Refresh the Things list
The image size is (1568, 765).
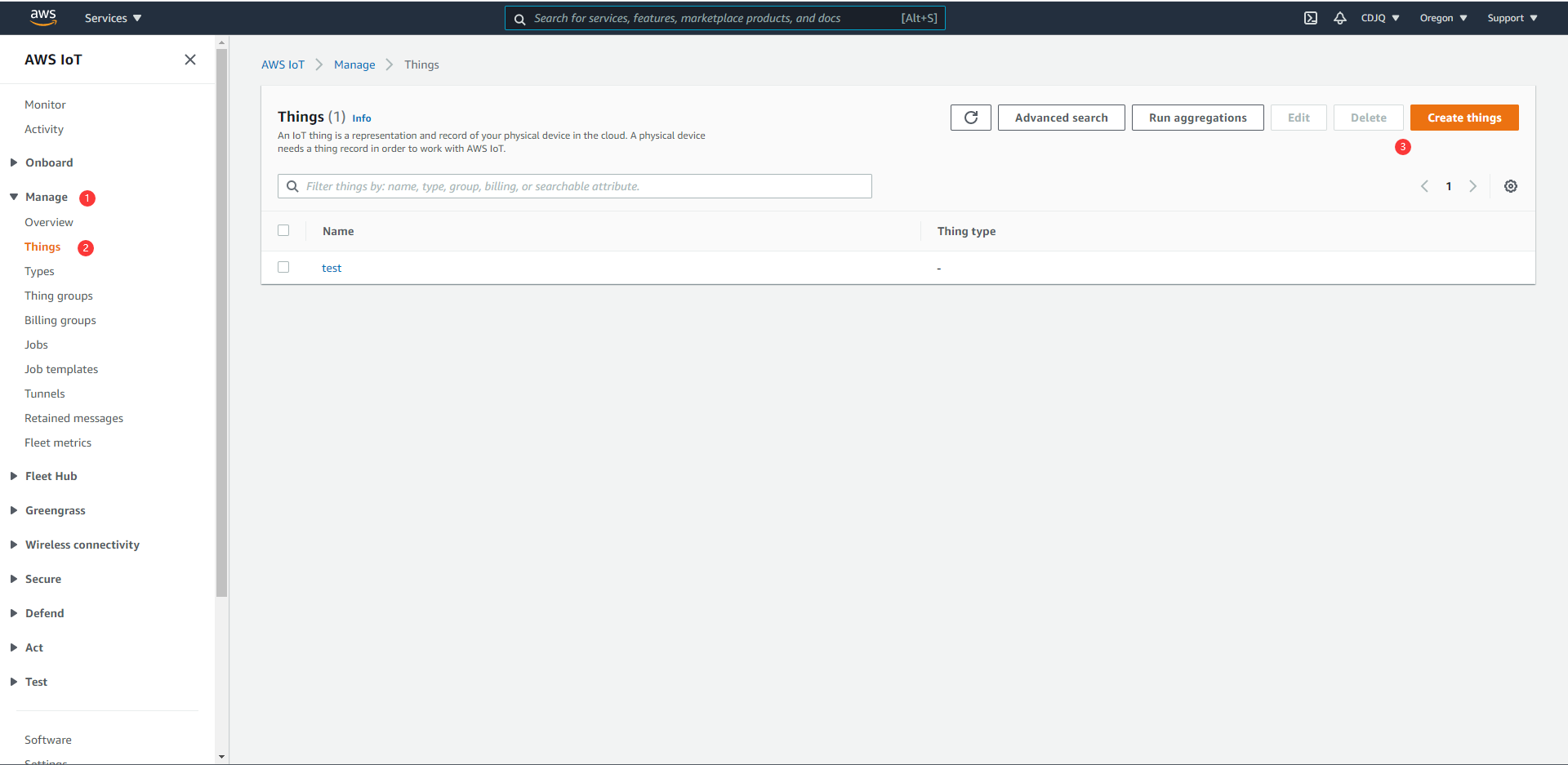point(971,118)
